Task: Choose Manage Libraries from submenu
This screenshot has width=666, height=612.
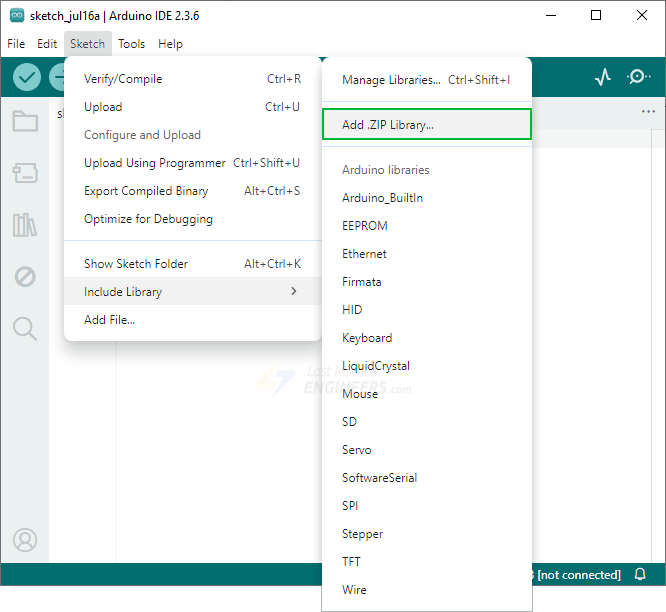Action: point(391,80)
